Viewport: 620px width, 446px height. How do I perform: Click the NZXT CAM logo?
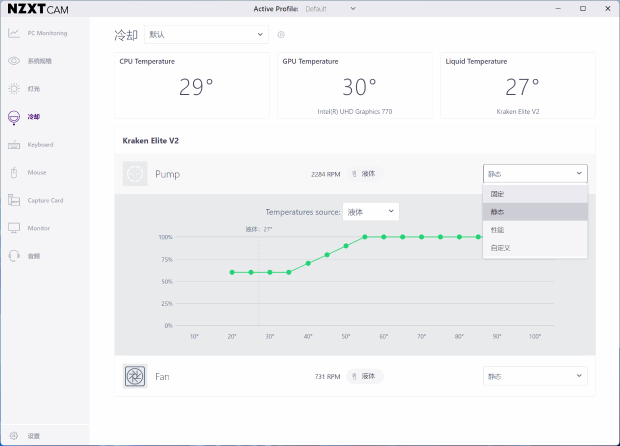(38, 9)
